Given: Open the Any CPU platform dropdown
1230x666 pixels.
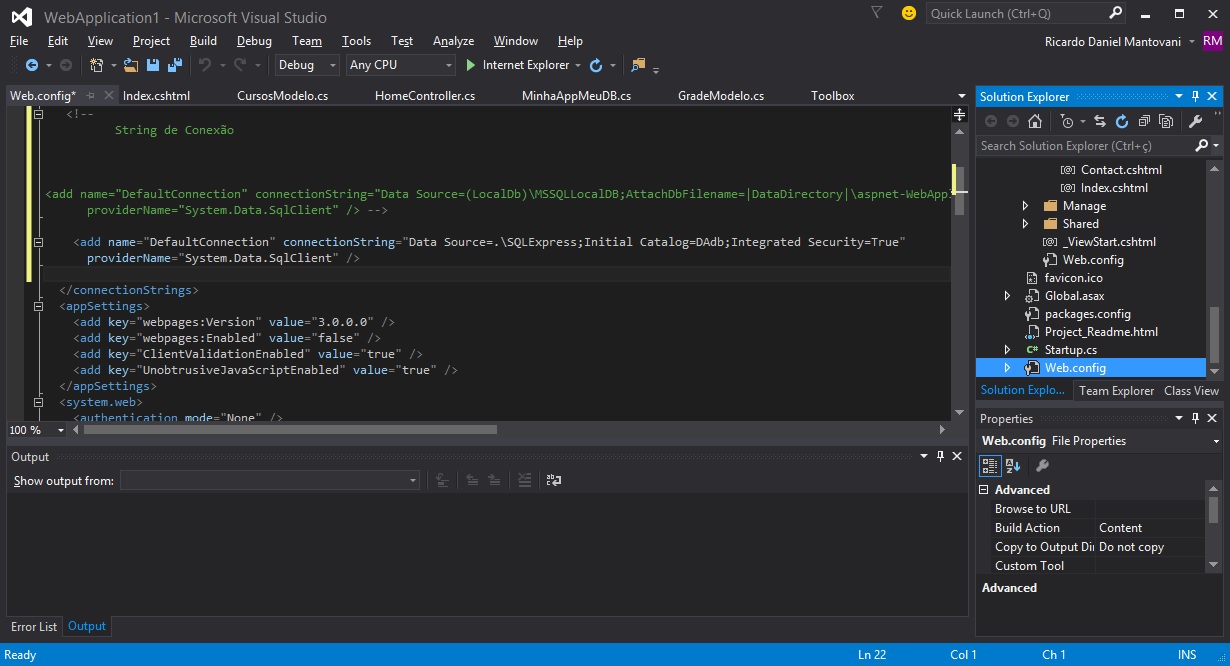Looking at the screenshot, I should pyautogui.click(x=400, y=65).
